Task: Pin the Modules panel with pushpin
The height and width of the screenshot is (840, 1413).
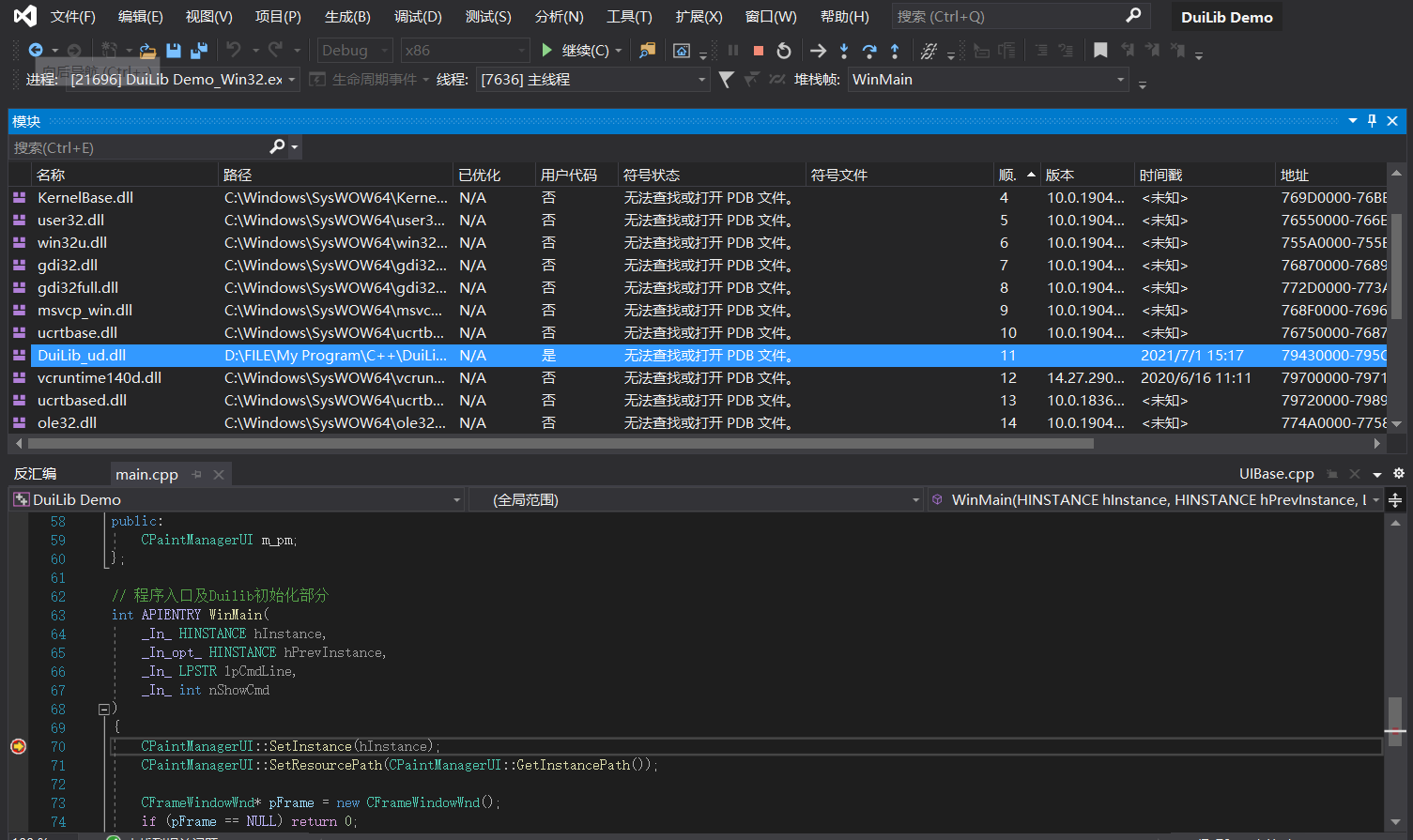Action: [x=1372, y=121]
